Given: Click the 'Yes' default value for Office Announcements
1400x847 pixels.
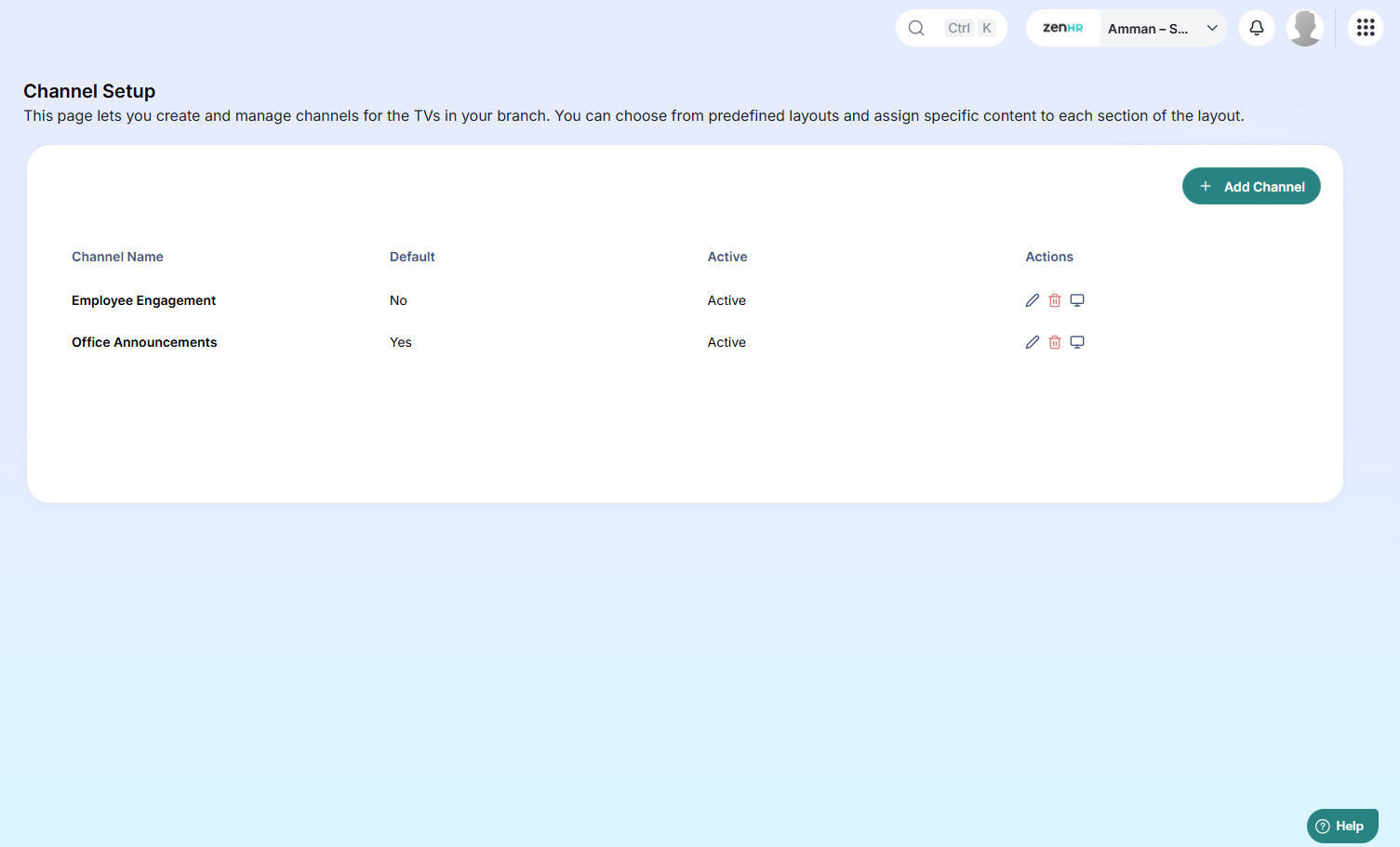Looking at the screenshot, I should 401,342.
